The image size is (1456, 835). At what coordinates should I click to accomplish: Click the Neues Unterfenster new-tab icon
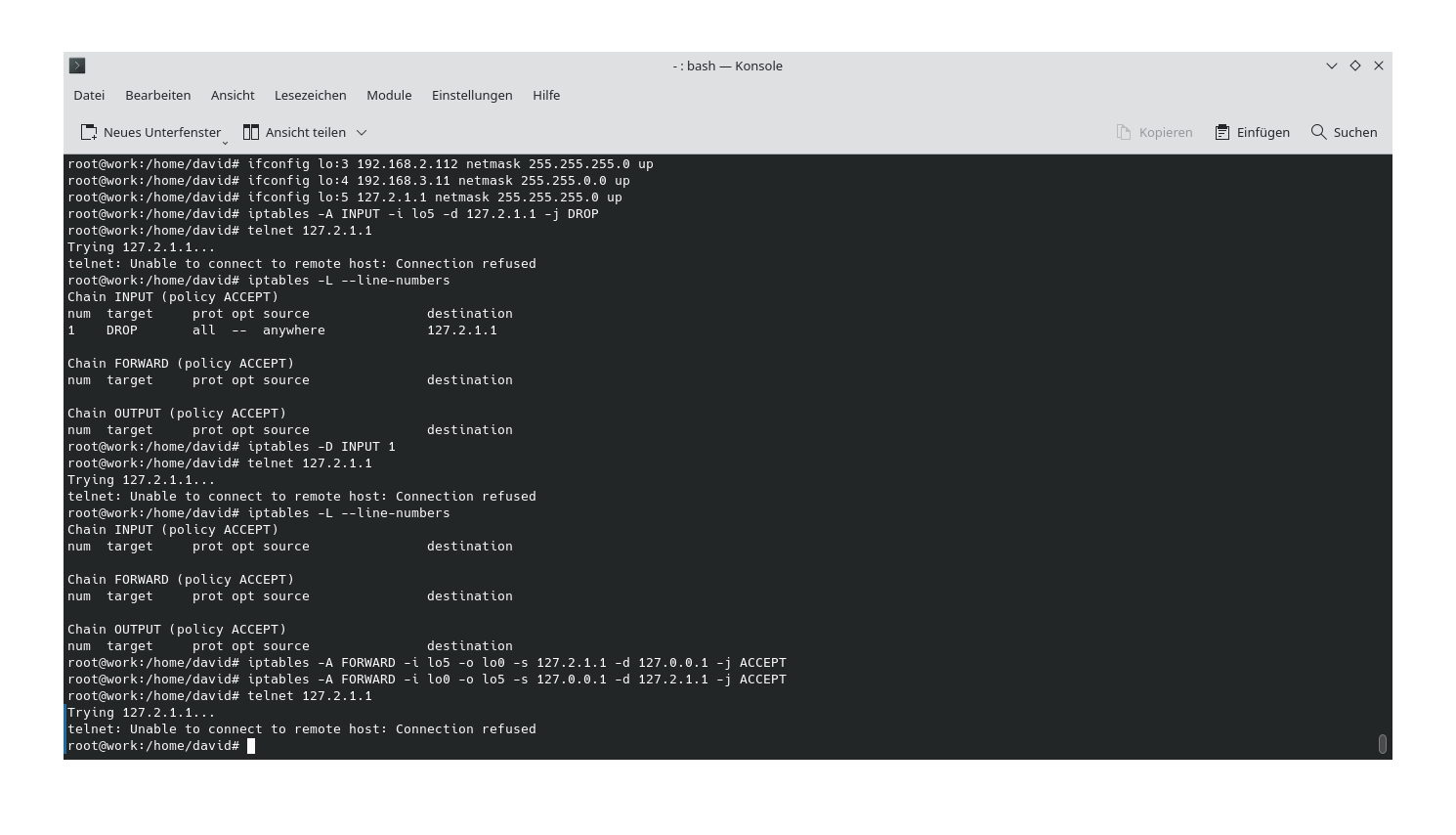point(89,131)
